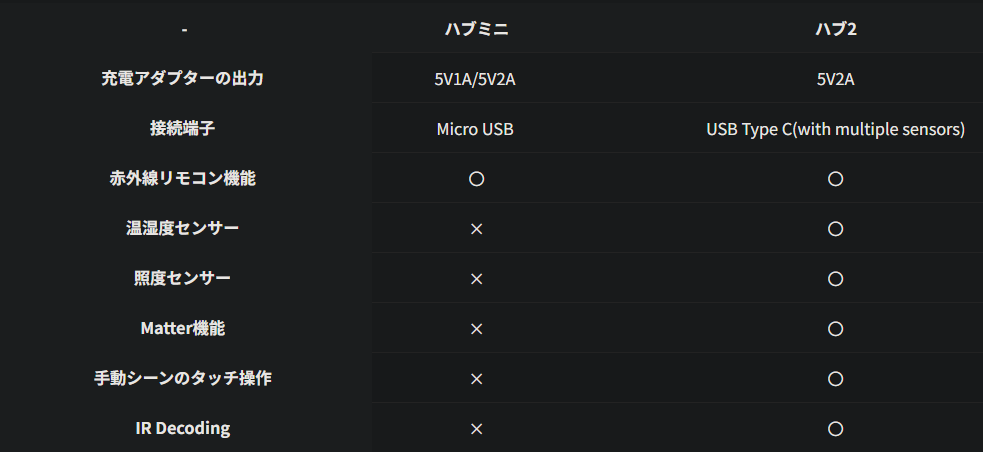Click the IR Decoding row label
Viewport: 983px width, 452px height.
[183, 428]
